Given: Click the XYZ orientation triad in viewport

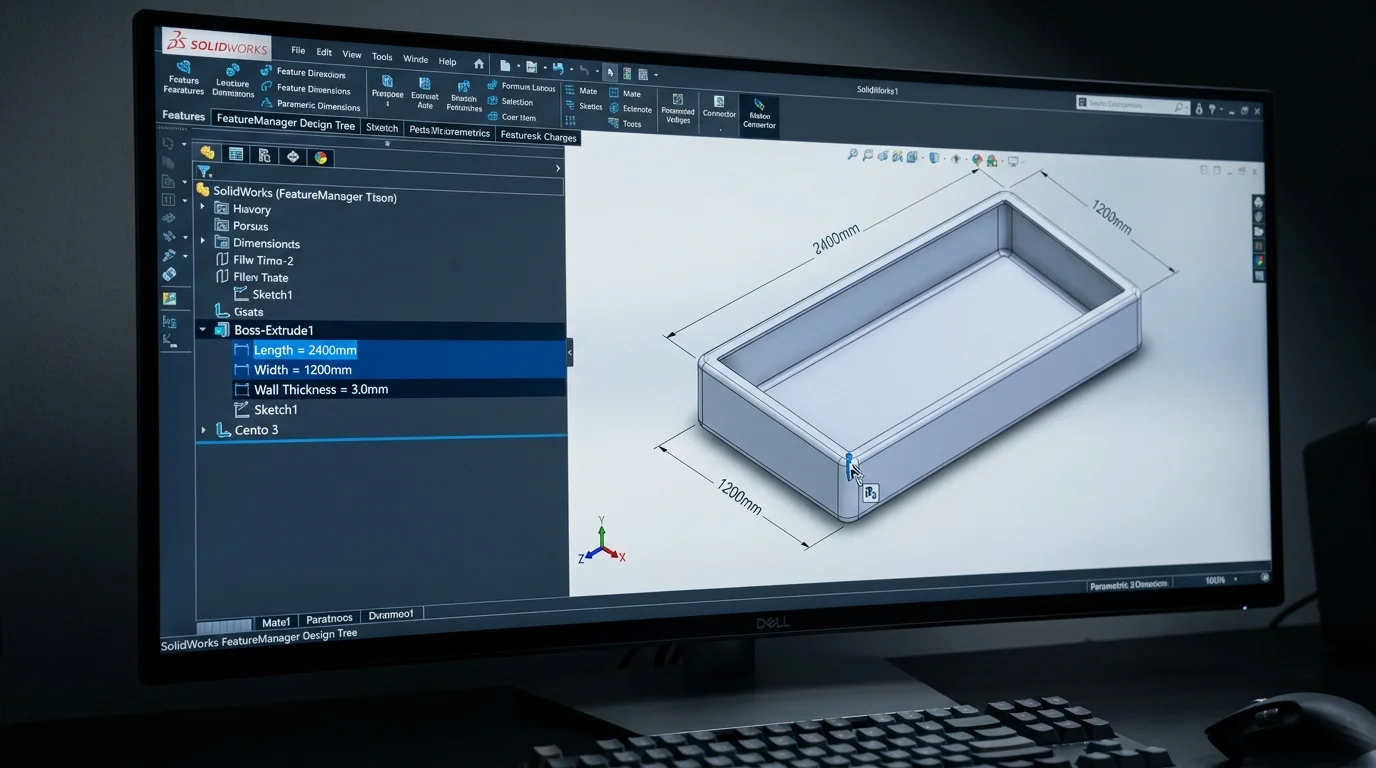Looking at the screenshot, I should click(x=602, y=541).
